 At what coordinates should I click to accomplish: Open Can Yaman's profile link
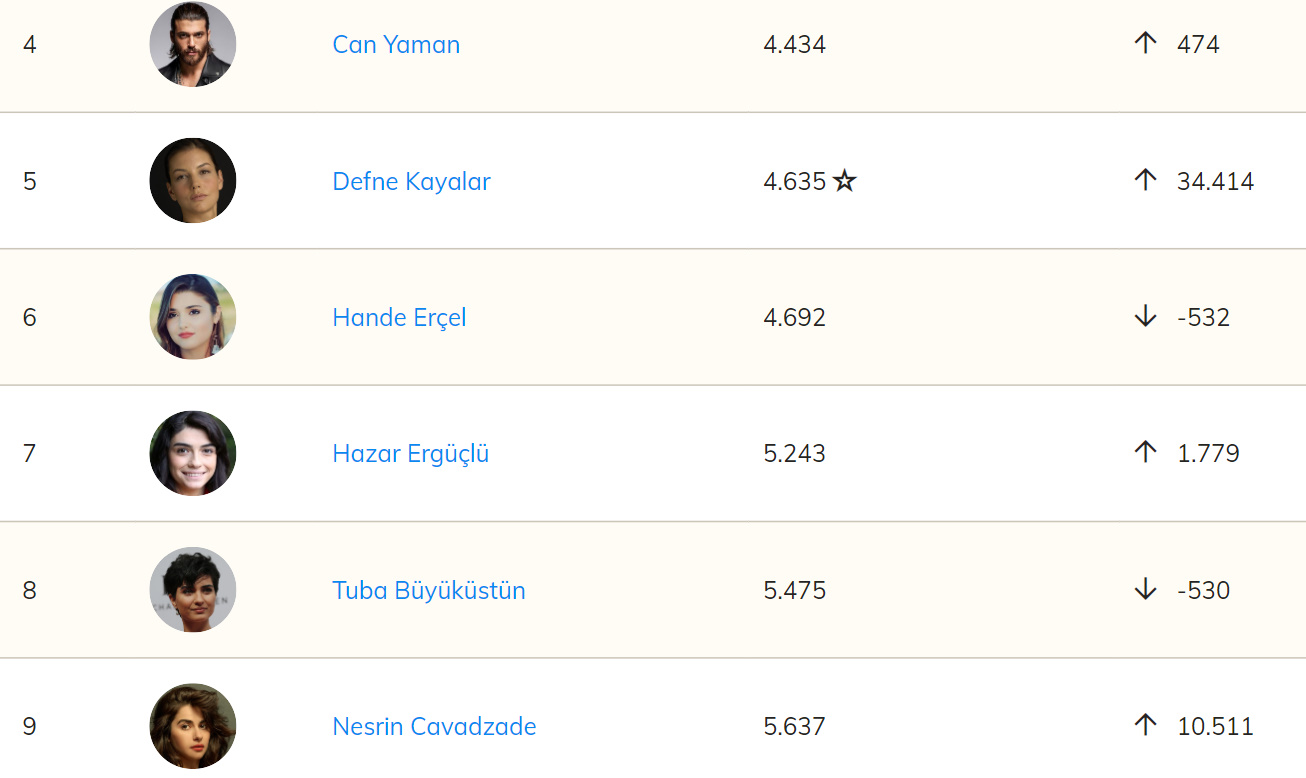coord(396,45)
